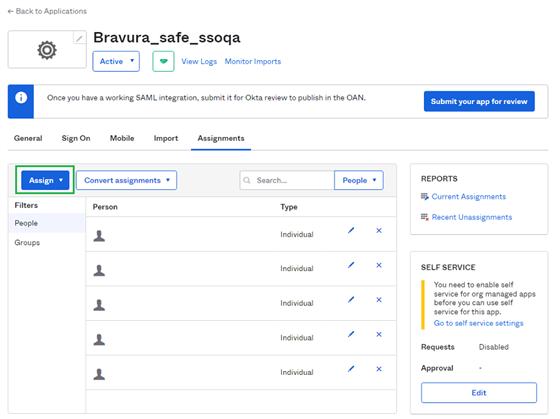The image size is (560, 419).
Task: Edit the second person's assignment
Action: (351, 265)
